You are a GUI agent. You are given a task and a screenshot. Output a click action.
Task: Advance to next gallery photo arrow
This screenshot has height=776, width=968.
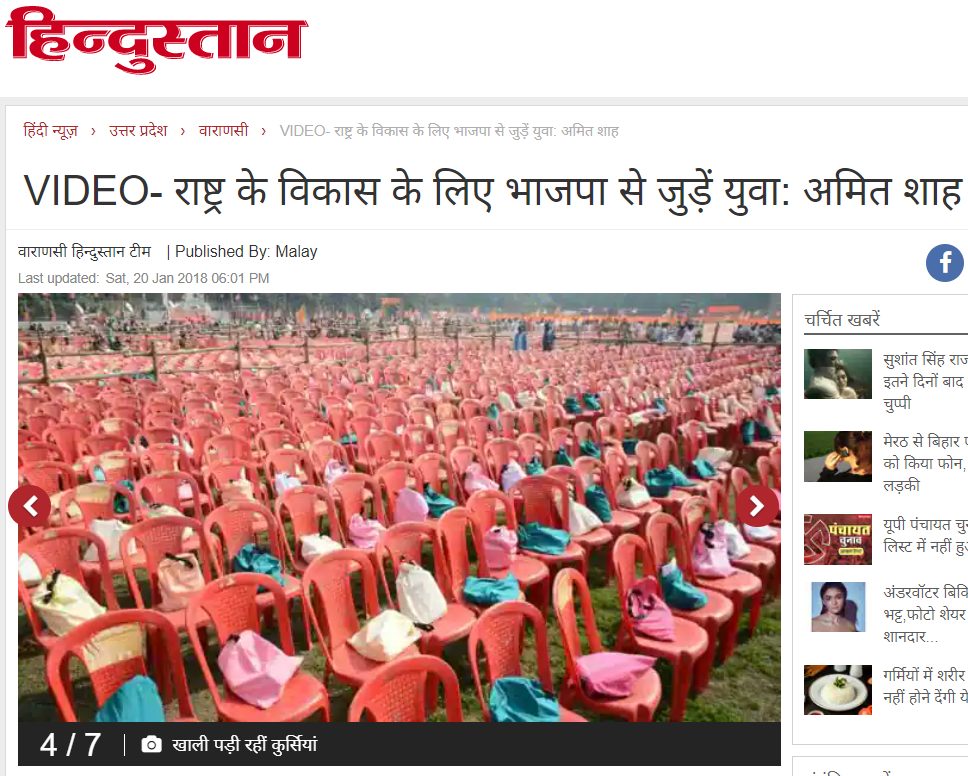pyautogui.click(x=757, y=506)
